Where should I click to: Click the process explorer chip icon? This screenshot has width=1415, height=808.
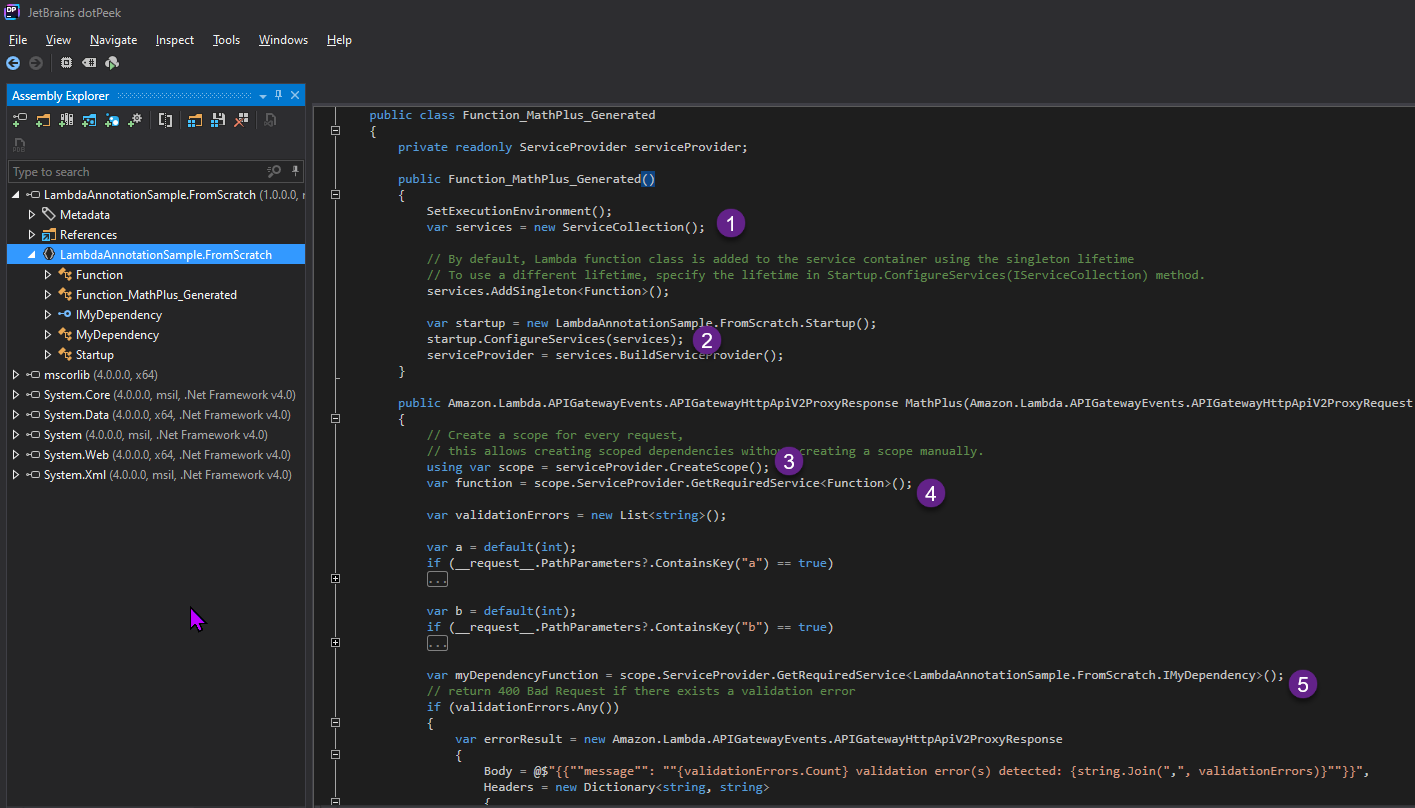(66, 62)
